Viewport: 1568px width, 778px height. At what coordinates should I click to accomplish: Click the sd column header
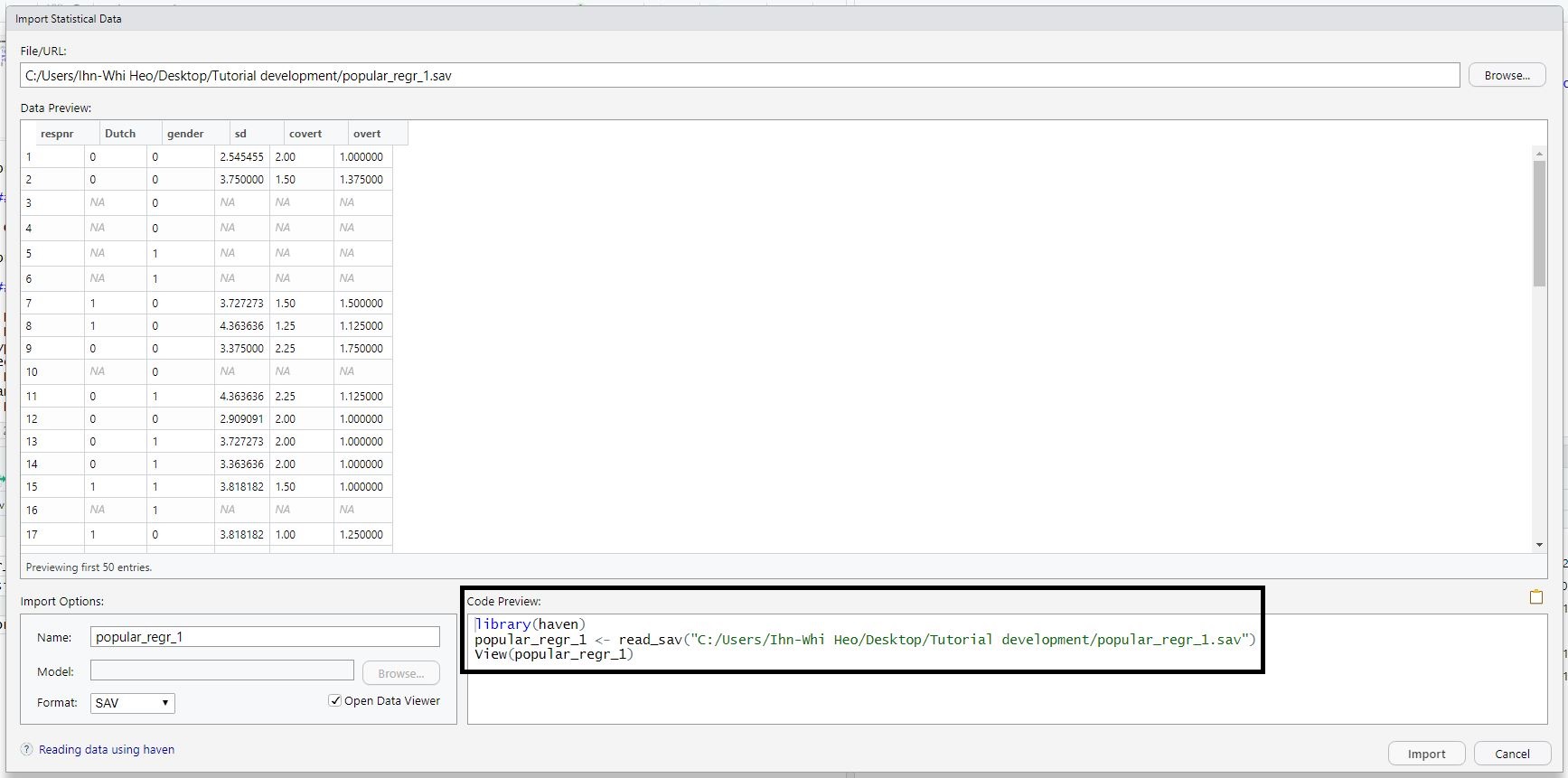point(240,134)
